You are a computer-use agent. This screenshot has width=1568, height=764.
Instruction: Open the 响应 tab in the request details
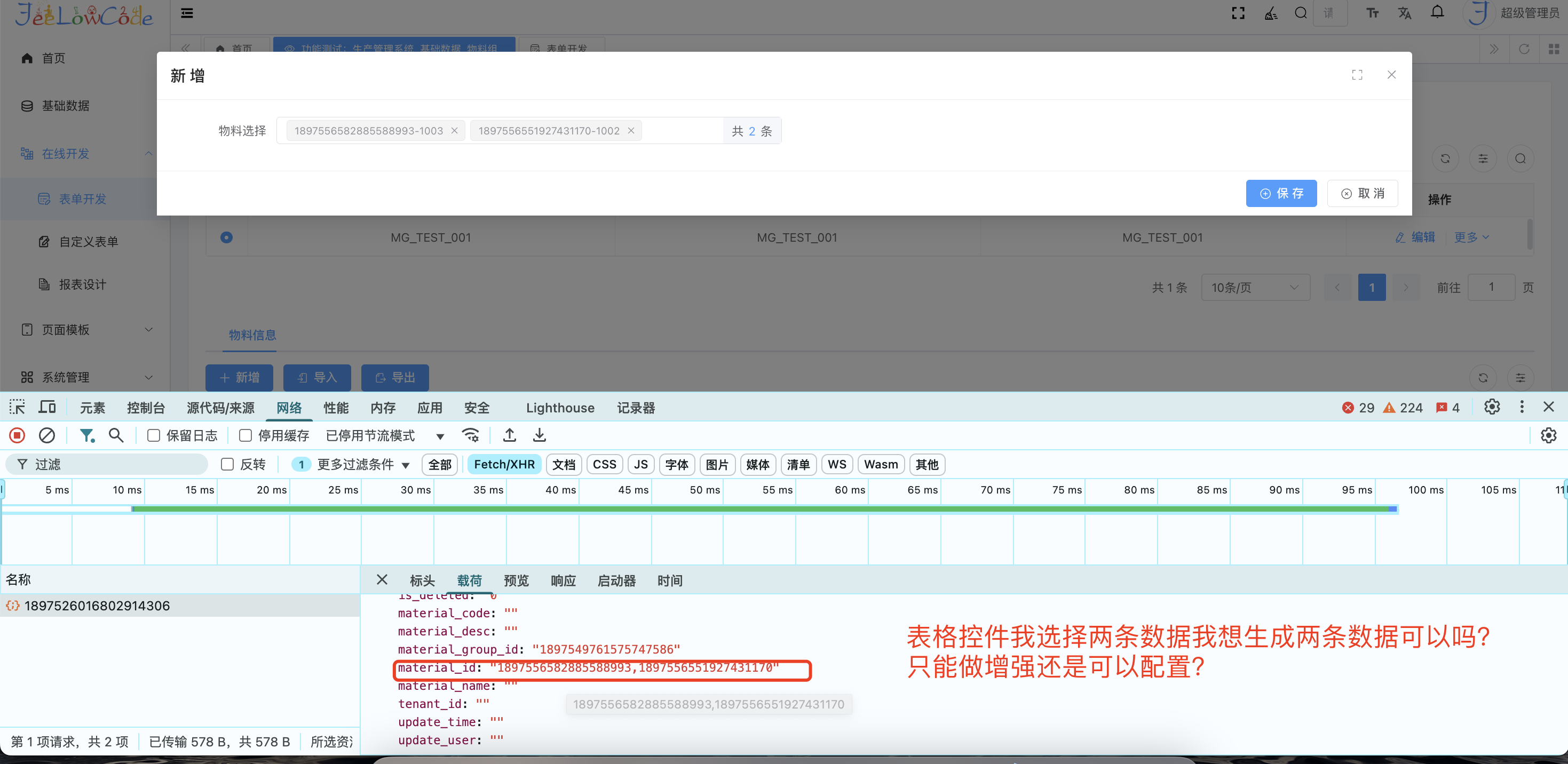pos(563,581)
